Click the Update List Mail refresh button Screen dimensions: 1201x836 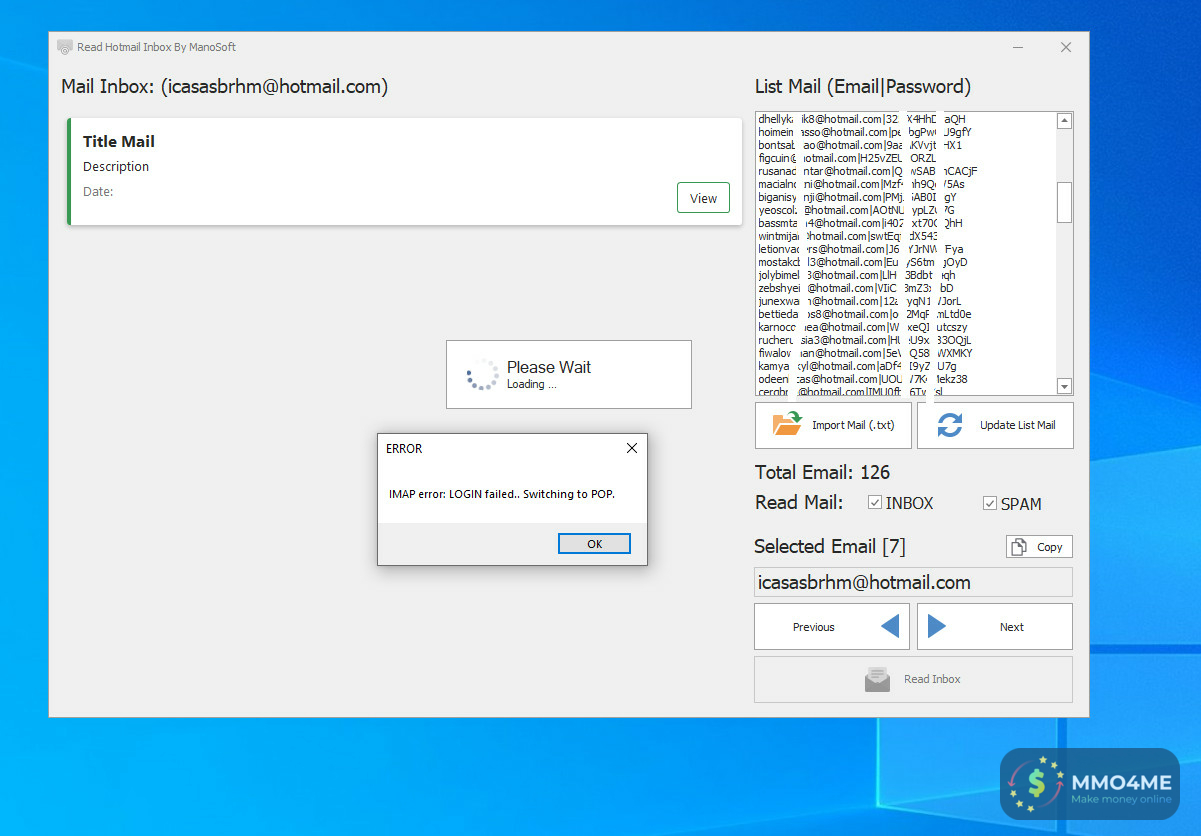[995, 425]
